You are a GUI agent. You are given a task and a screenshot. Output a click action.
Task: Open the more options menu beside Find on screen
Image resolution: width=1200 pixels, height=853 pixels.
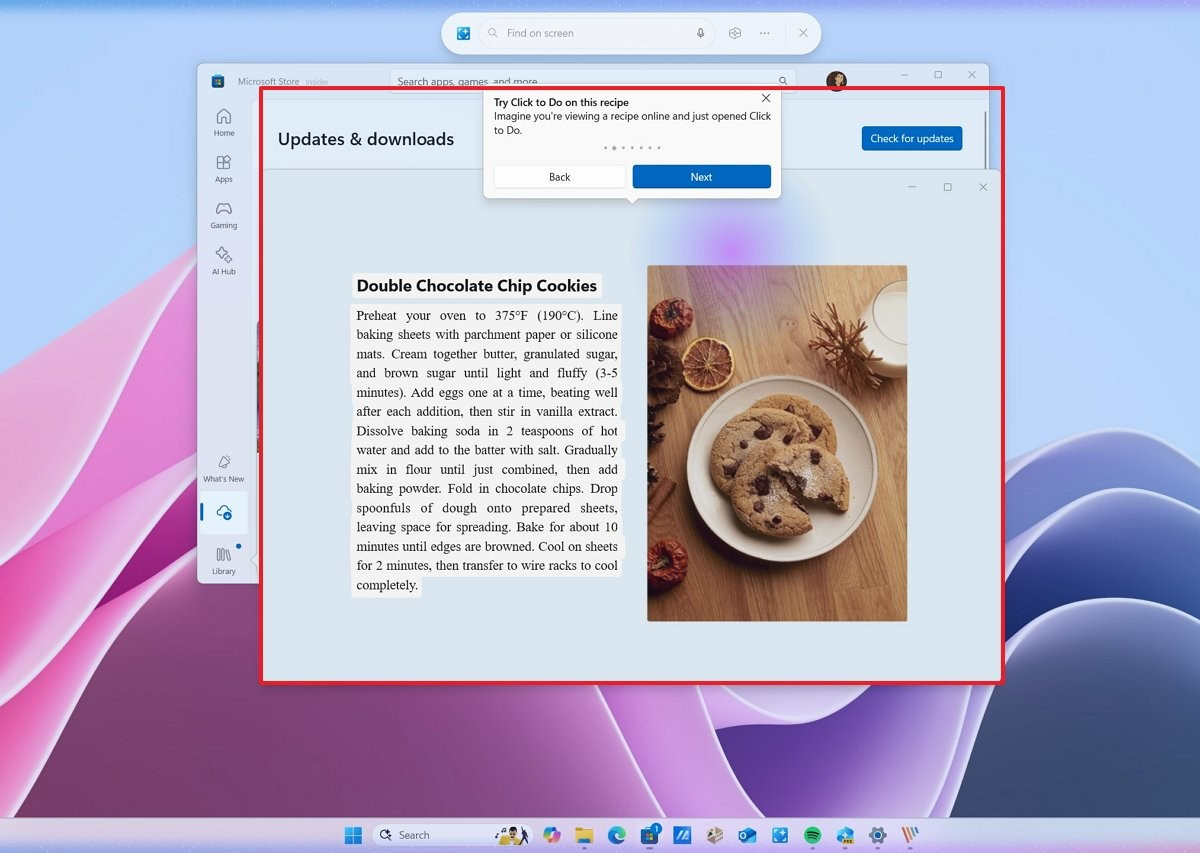click(x=764, y=33)
